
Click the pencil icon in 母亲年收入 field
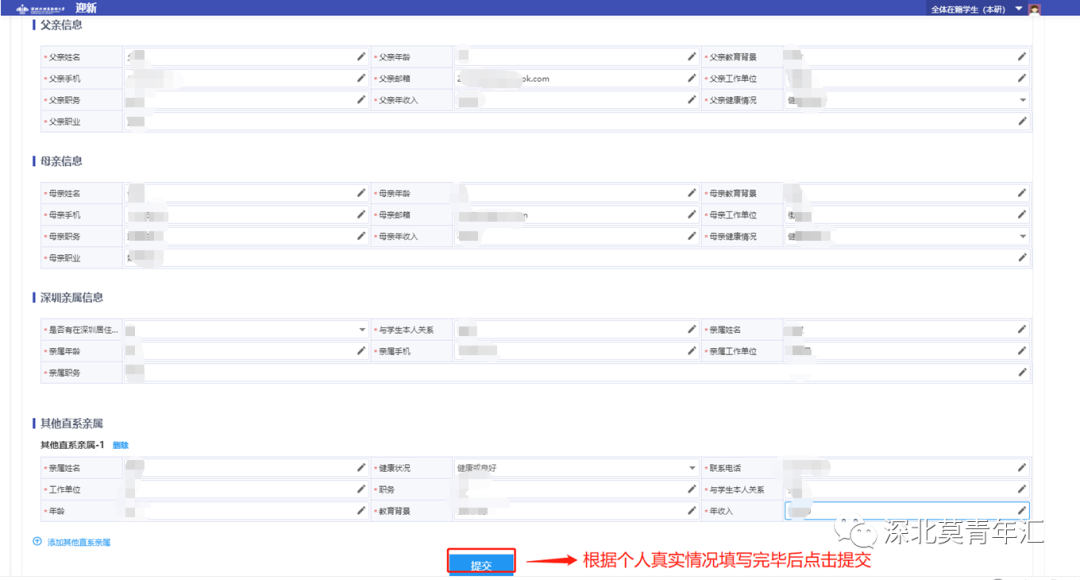tap(691, 237)
